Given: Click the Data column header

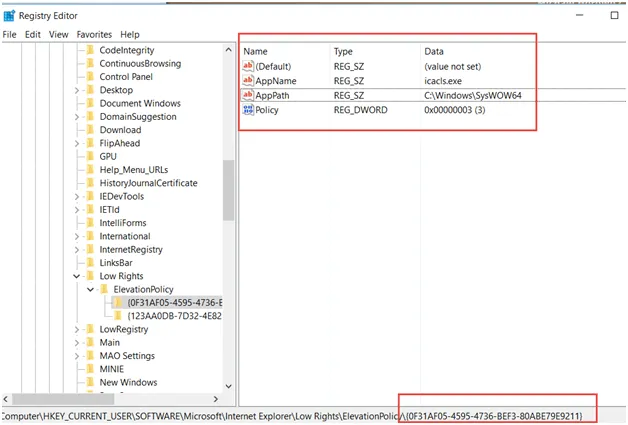Looking at the screenshot, I should coord(435,51).
